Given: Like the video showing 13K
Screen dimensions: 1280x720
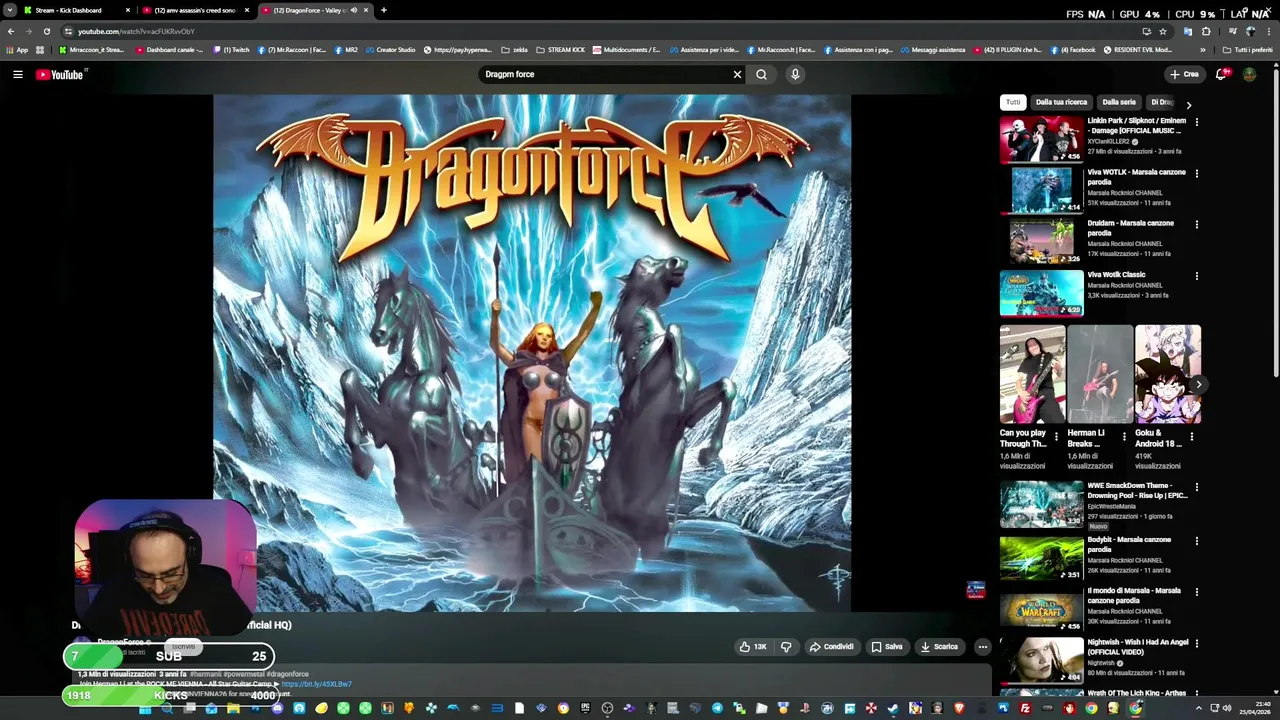Looking at the screenshot, I should [753, 647].
